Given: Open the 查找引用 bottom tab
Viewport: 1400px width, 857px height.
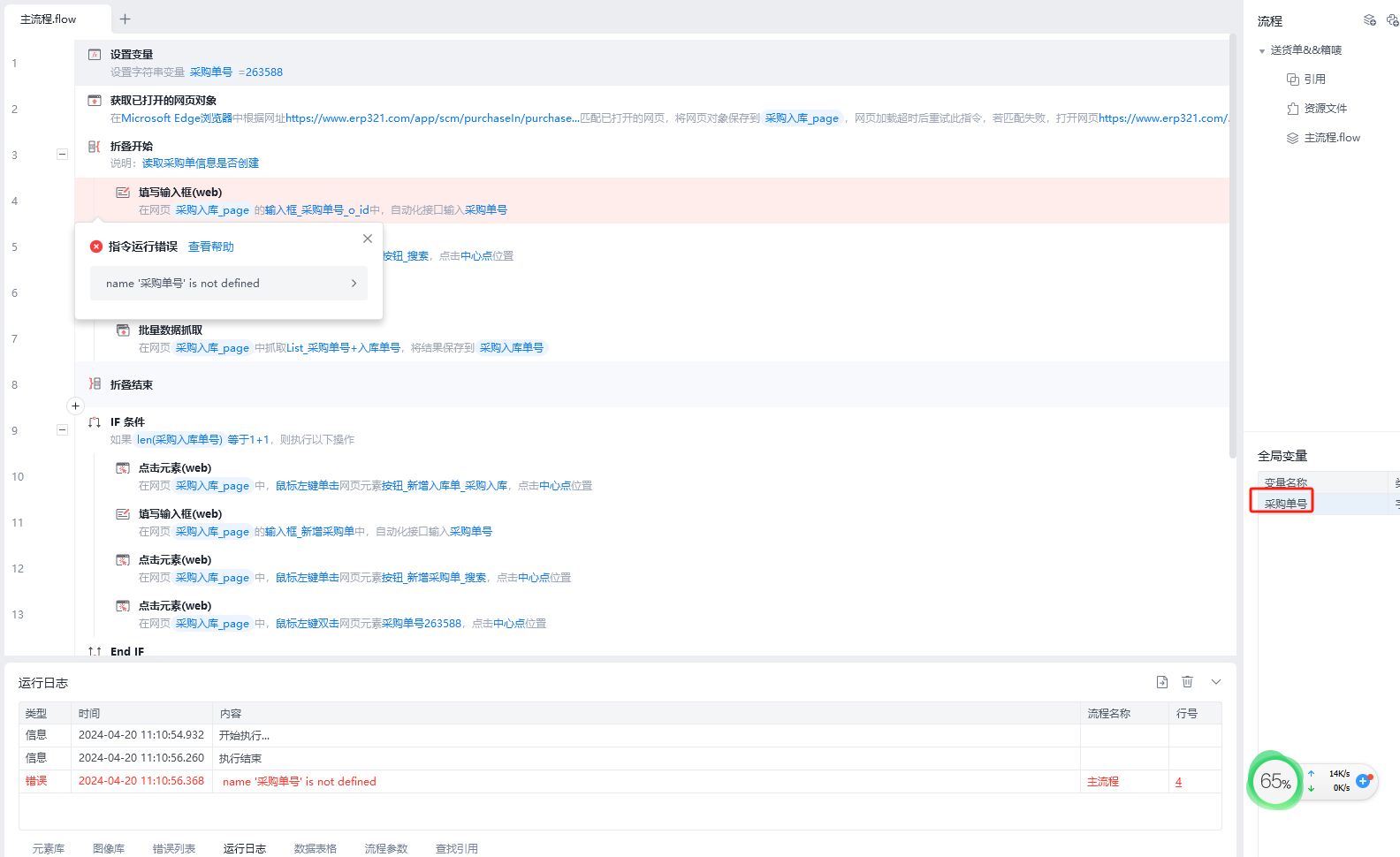Looking at the screenshot, I should [x=457, y=848].
